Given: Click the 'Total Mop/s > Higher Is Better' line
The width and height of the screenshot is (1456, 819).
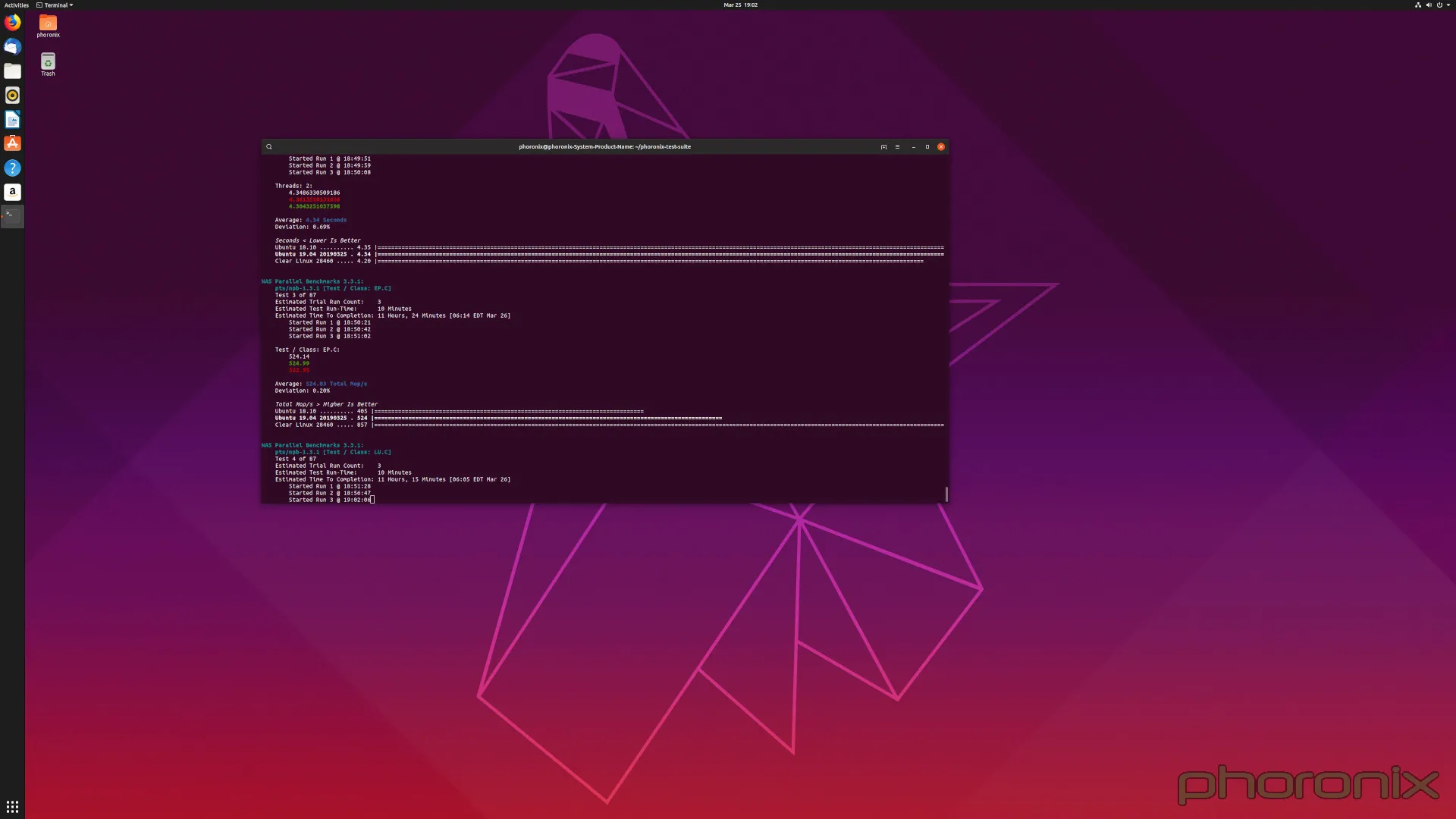Looking at the screenshot, I should click(326, 404).
